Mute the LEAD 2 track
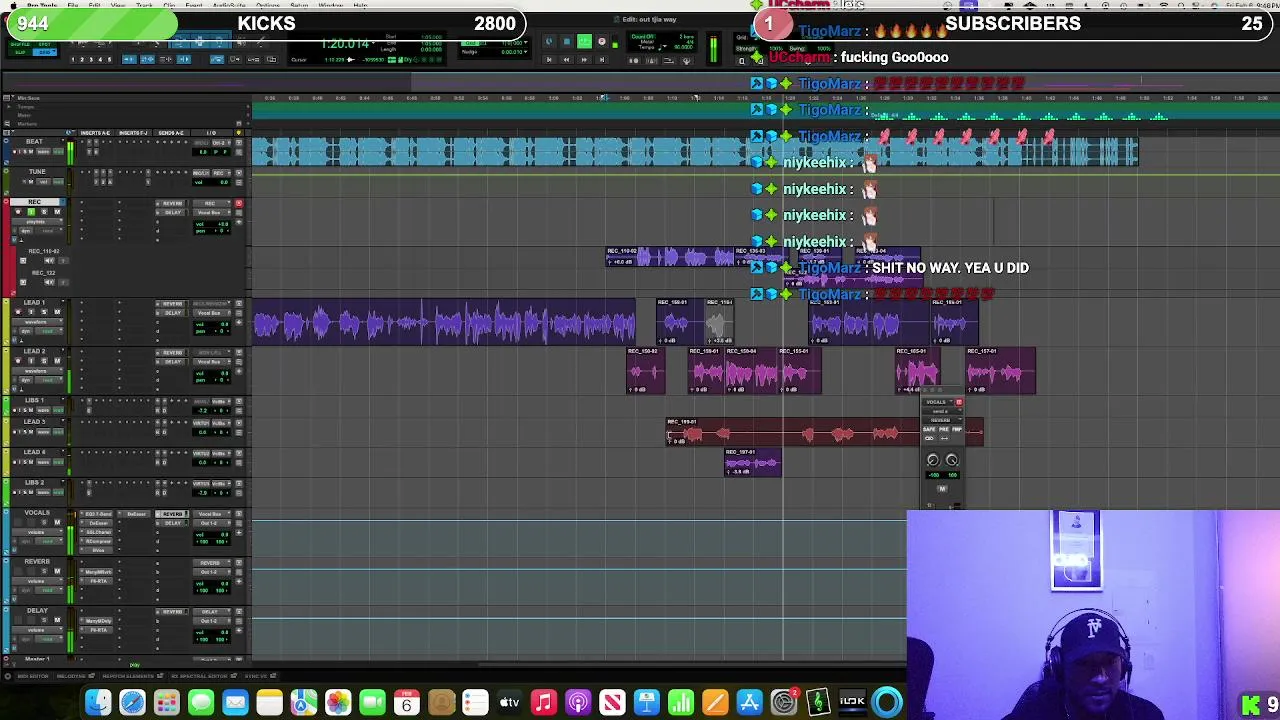Image resolution: width=1280 pixels, height=720 pixels. [57, 361]
